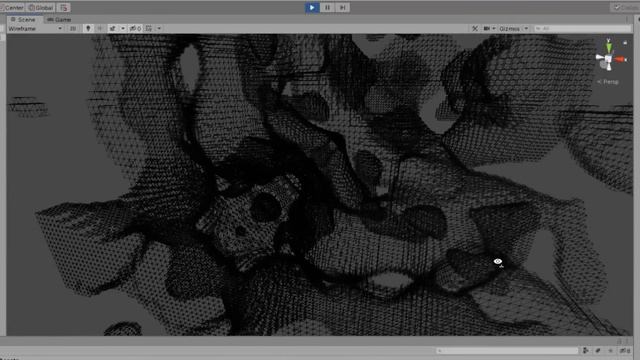Click the Pause button
Image resolution: width=640 pixels, height=360 pixels.
[327, 7]
